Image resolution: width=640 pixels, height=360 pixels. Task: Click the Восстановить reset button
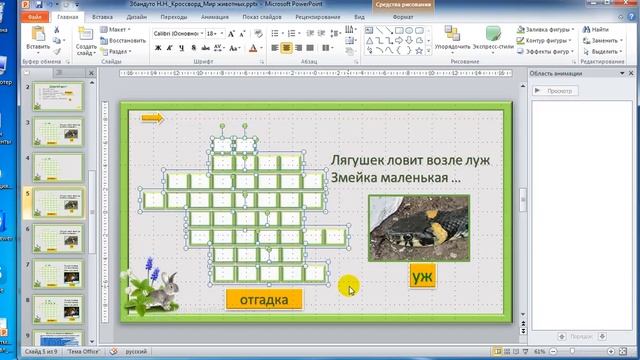point(123,41)
